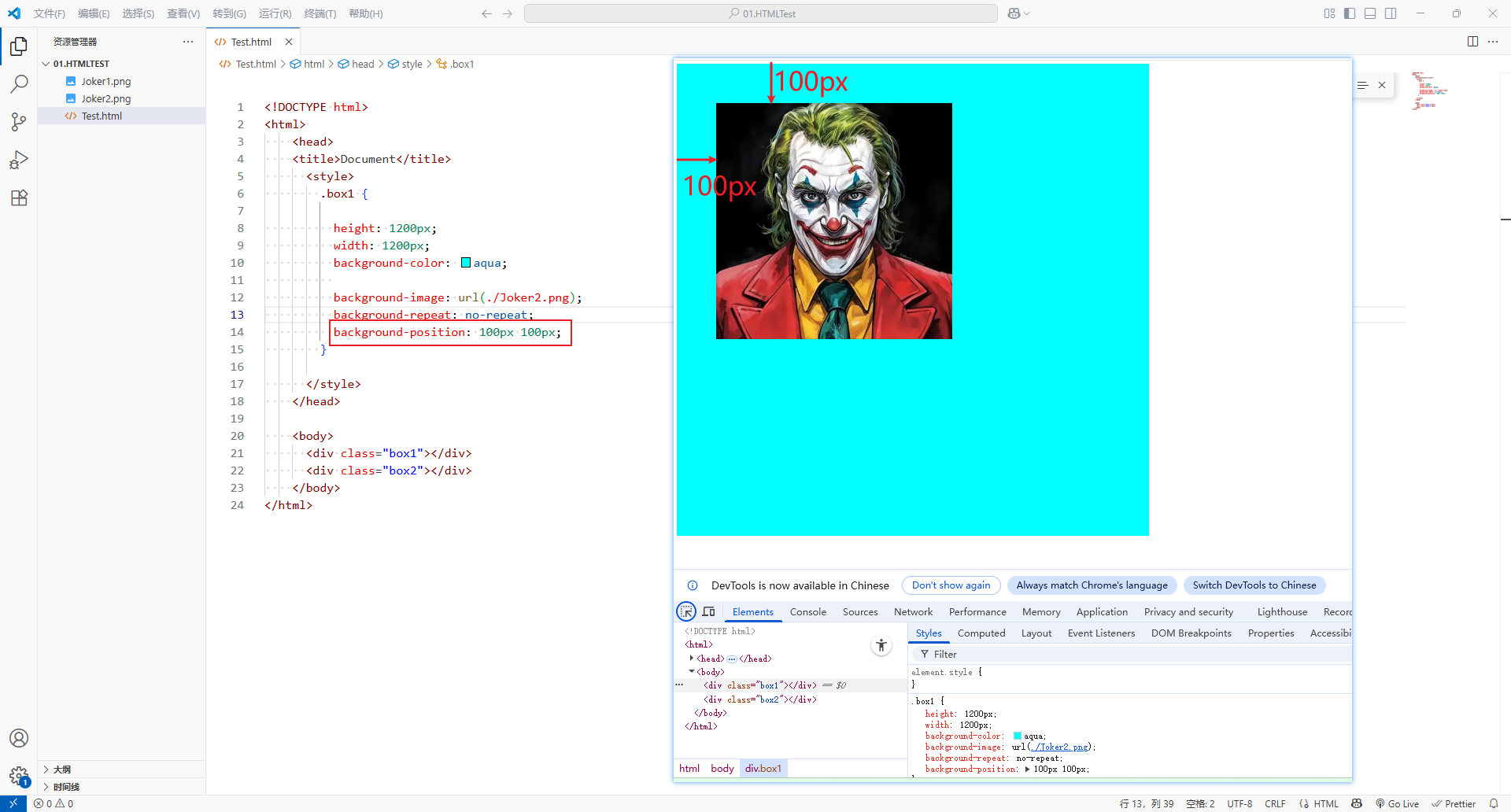This screenshot has height=812, width=1511.
Task: Select Joker2.png in file explorer
Action: click(105, 98)
